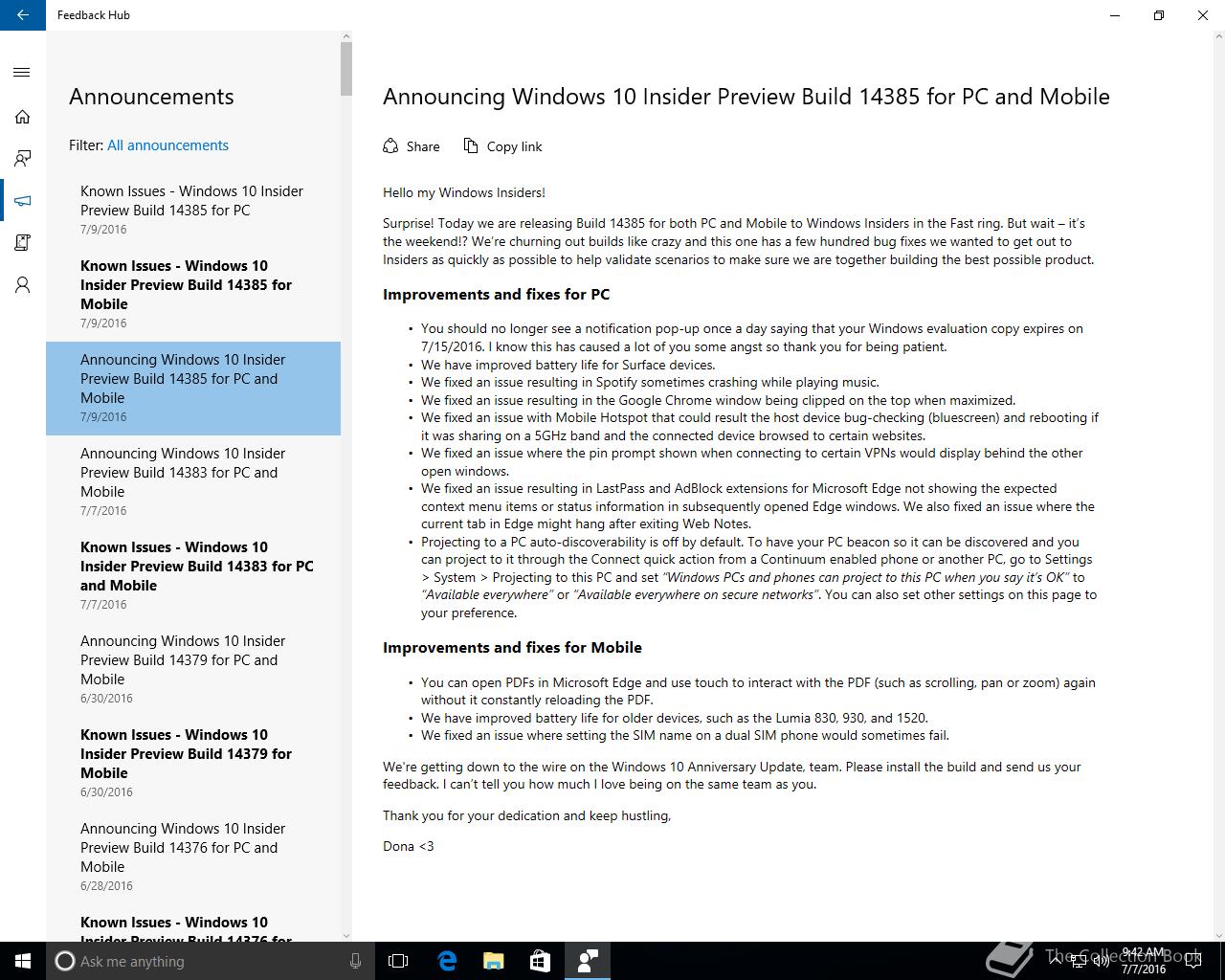The height and width of the screenshot is (980, 1225).
Task: Open Task View in the taskbar
Action: click(x=398, y=961)
